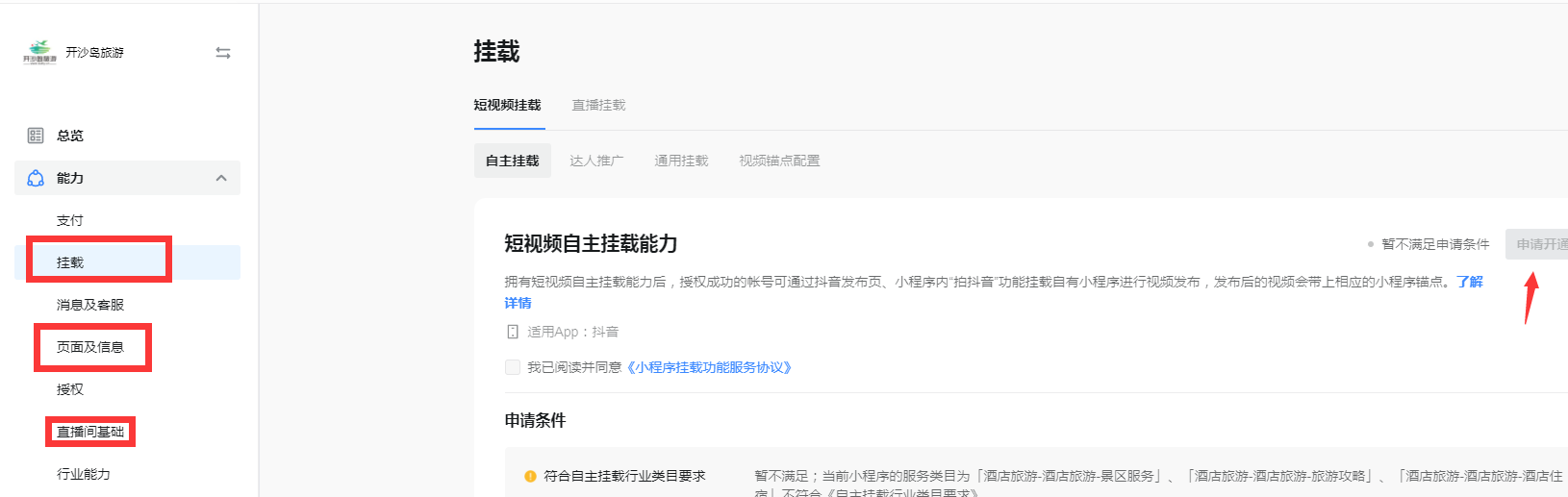This screenshot has height=497, width=1568.
Task: Click the account switch arrows icon
Action: [x=223, y=53]
